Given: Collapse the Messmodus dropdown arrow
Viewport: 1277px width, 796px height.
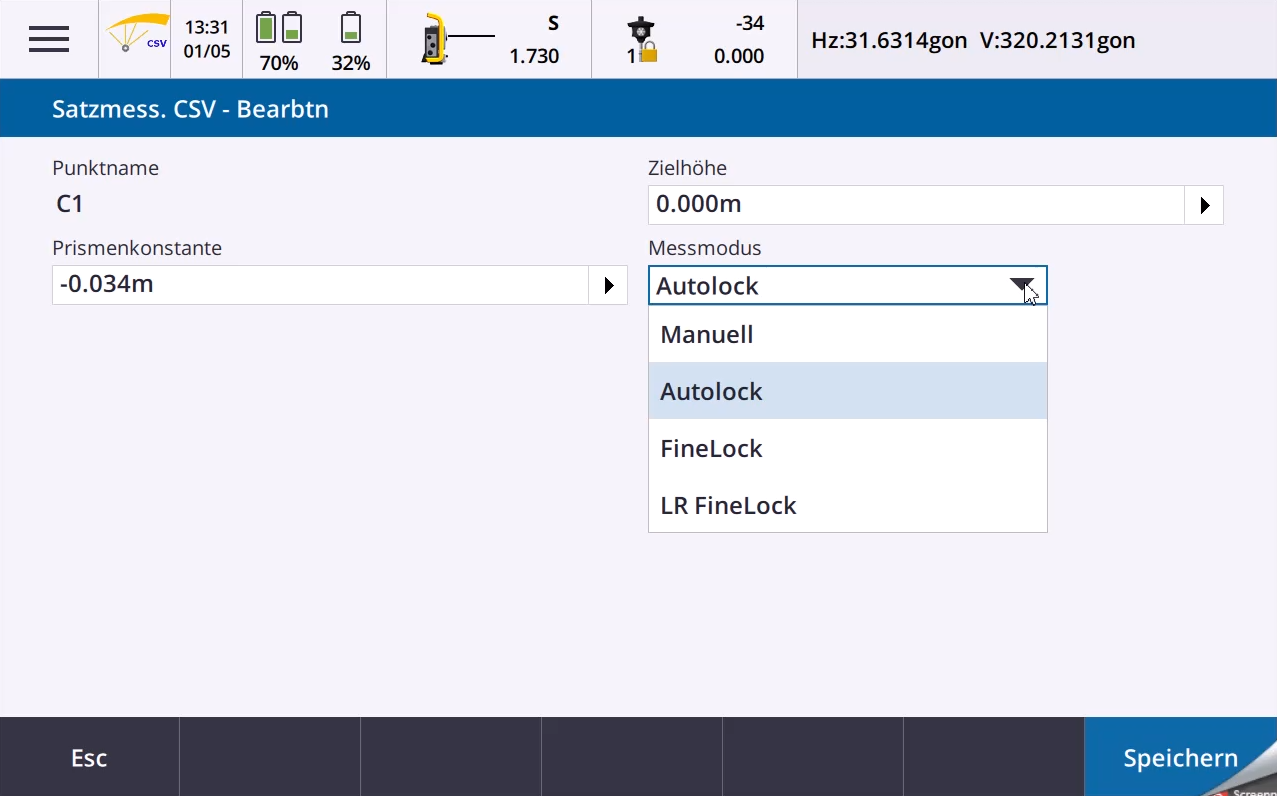Looking at the screenshot, I should pos(1022,286).
